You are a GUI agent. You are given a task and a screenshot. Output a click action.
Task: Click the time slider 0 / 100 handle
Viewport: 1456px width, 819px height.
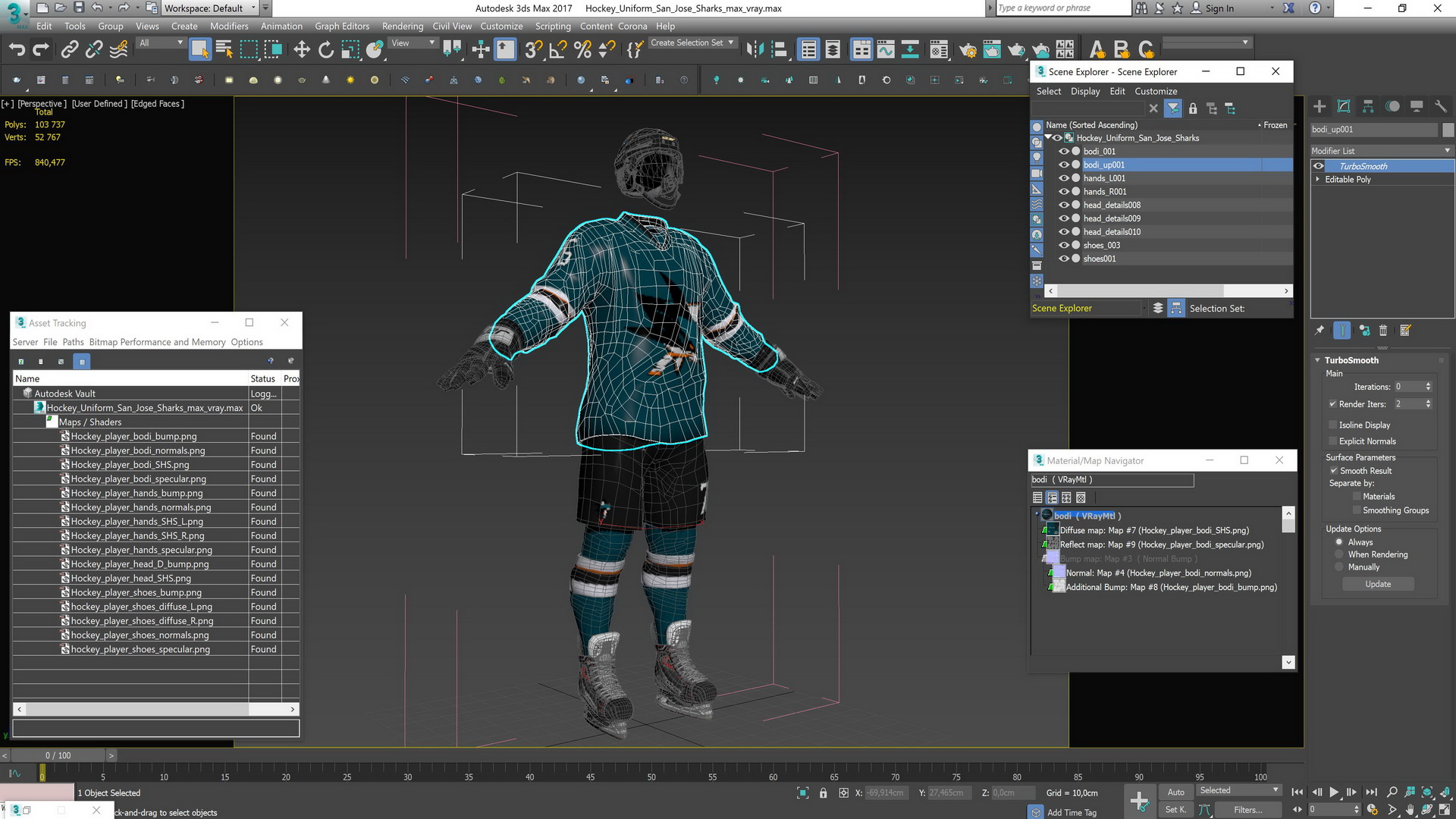coord(58,755)
